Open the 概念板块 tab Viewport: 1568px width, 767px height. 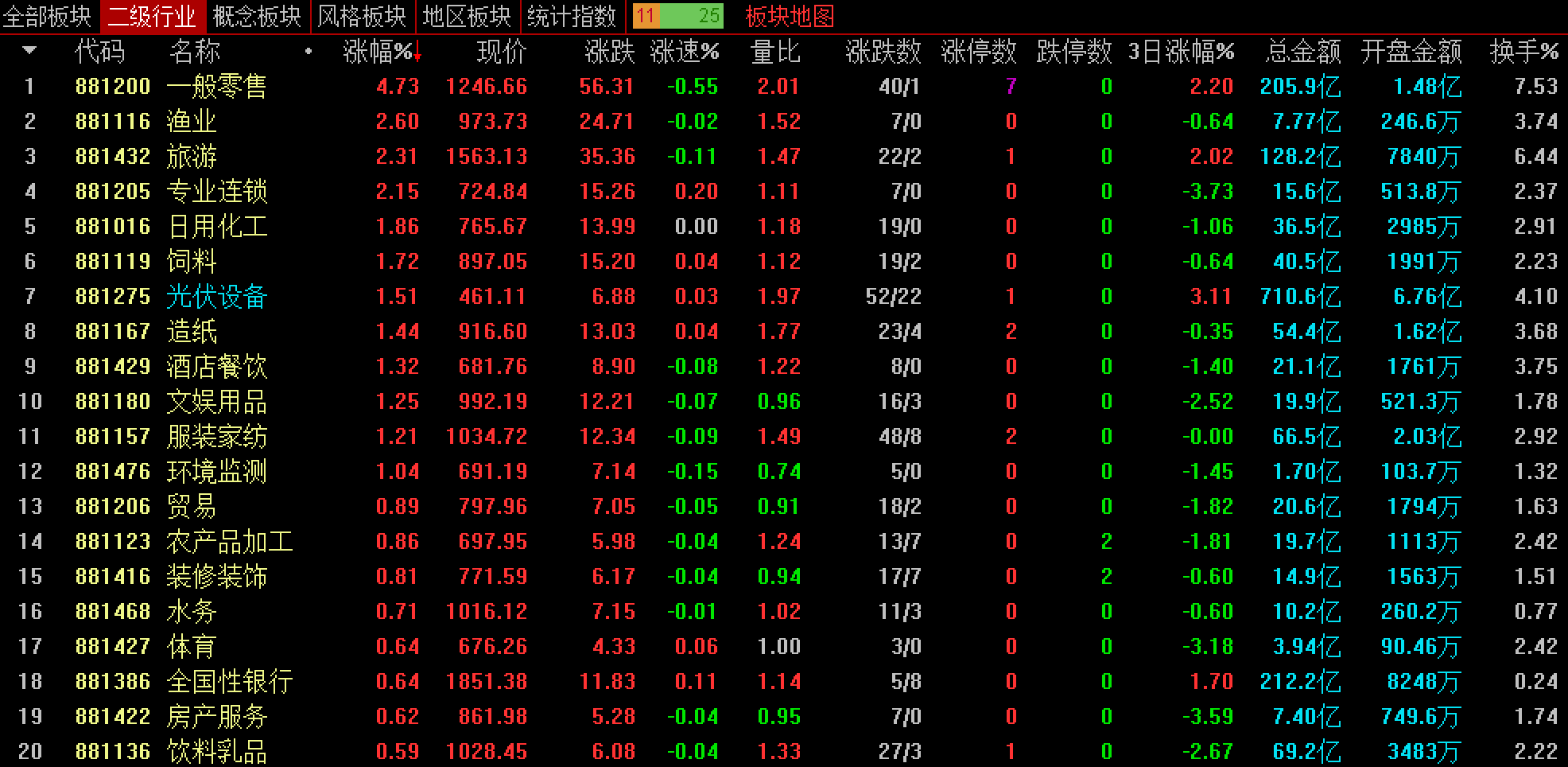point(257,16)
